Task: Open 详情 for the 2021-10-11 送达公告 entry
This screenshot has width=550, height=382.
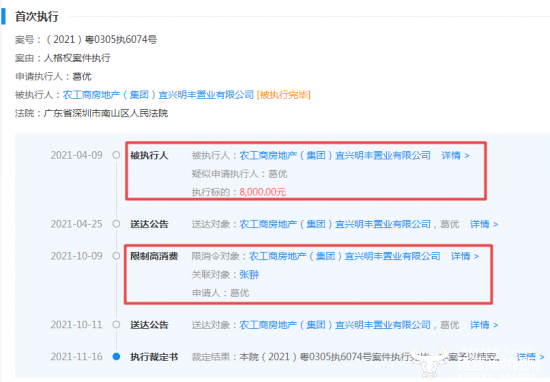Action: click(x=484, y=325)
